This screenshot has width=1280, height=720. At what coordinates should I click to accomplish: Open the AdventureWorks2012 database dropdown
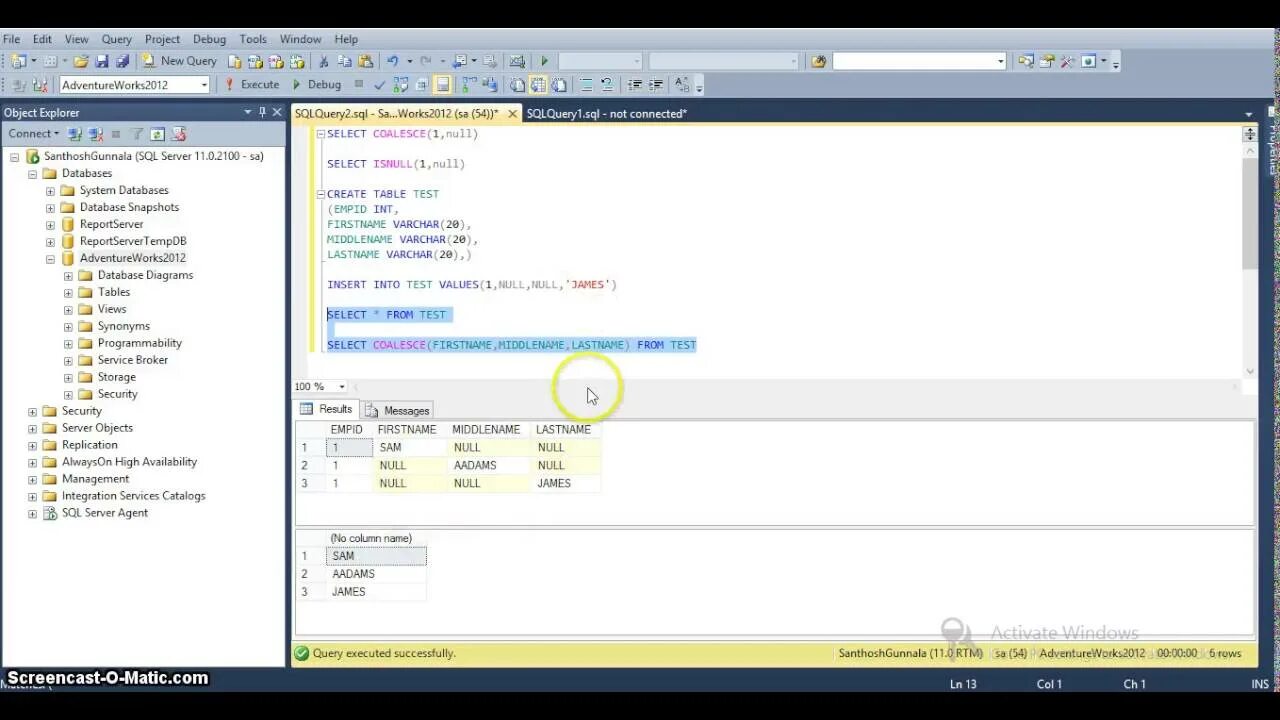point(204,85)
